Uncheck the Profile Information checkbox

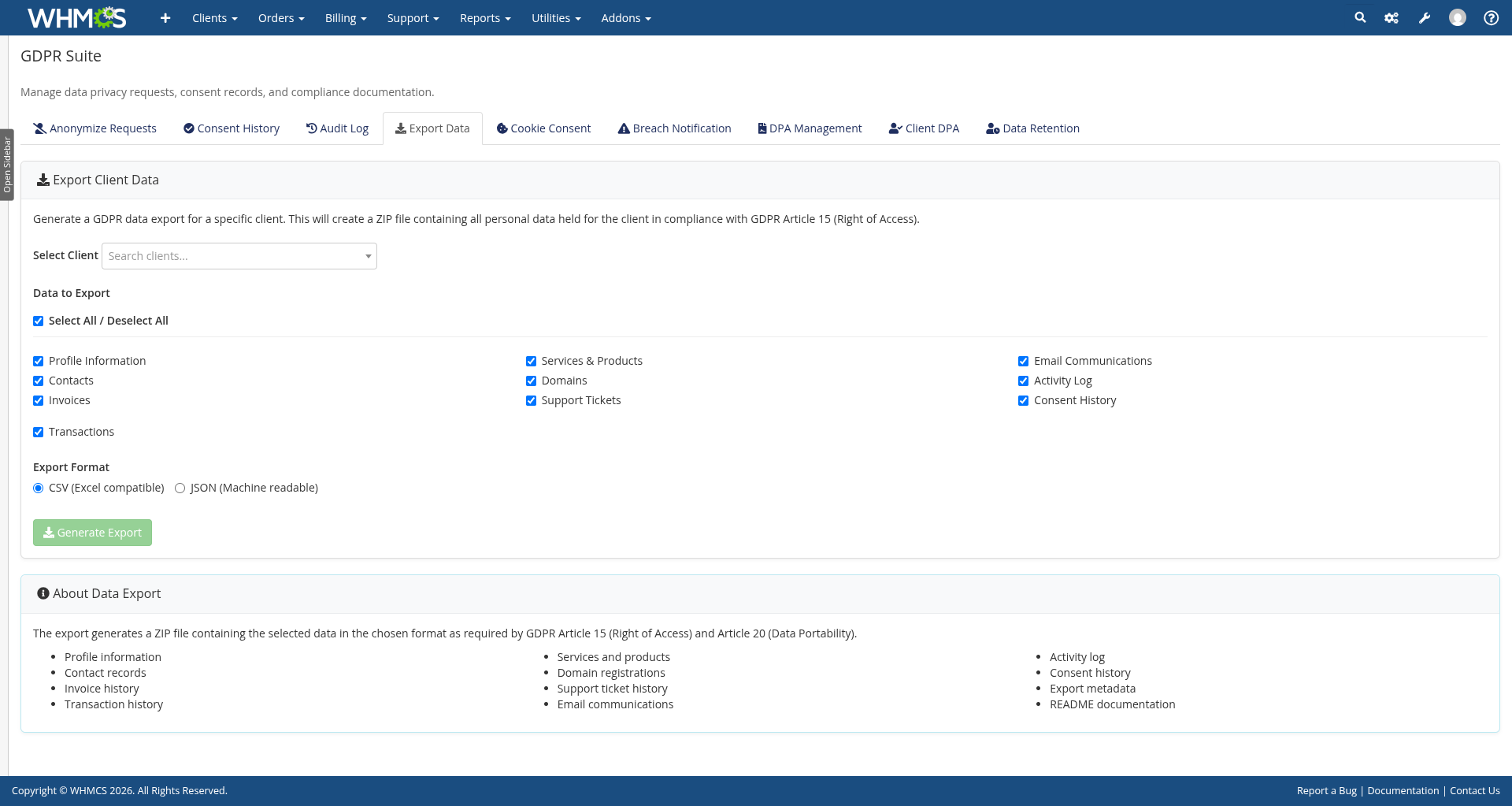pos(39,362)
